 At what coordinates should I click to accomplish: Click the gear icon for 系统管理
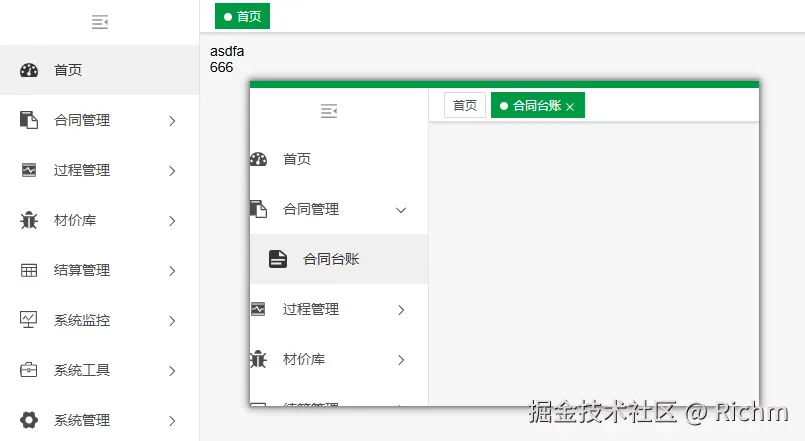point(29,420)
